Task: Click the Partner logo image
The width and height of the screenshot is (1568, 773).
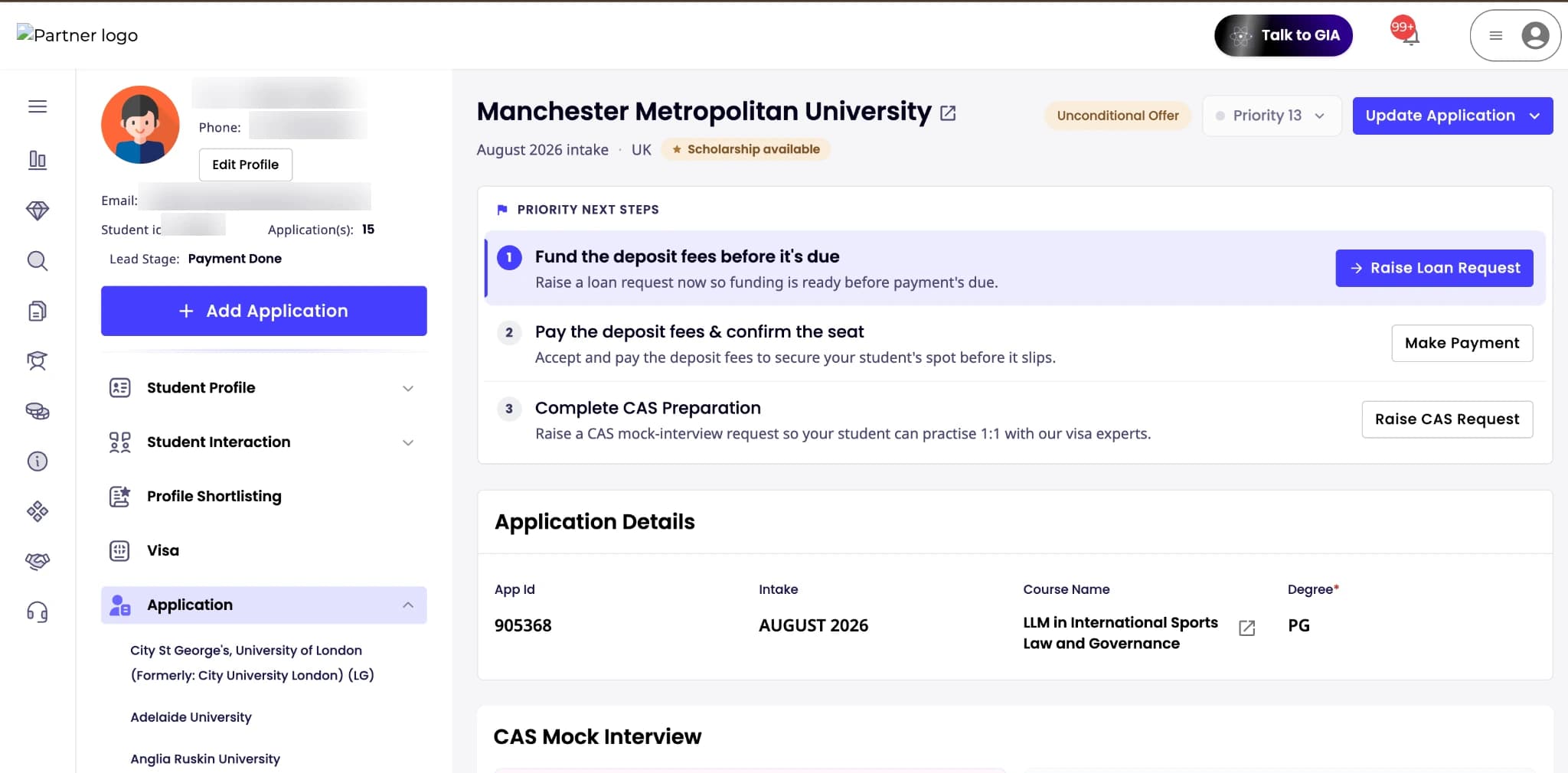Action: click(x=77, y=35)
